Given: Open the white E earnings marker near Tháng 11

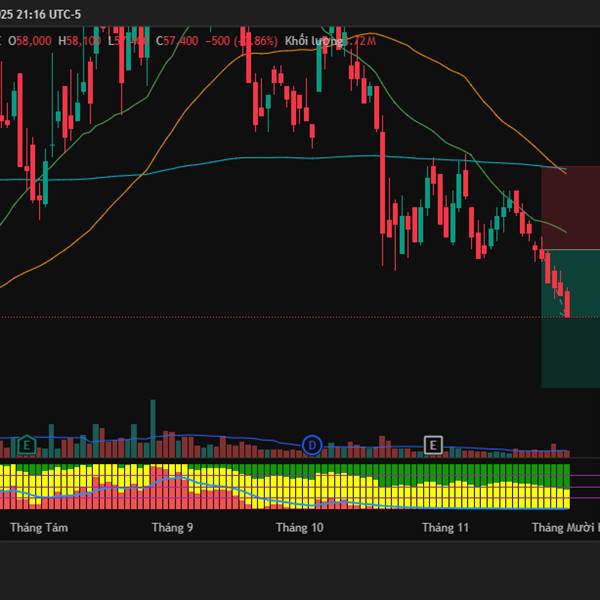Looking at the screenshot, I should pos(433,445).
